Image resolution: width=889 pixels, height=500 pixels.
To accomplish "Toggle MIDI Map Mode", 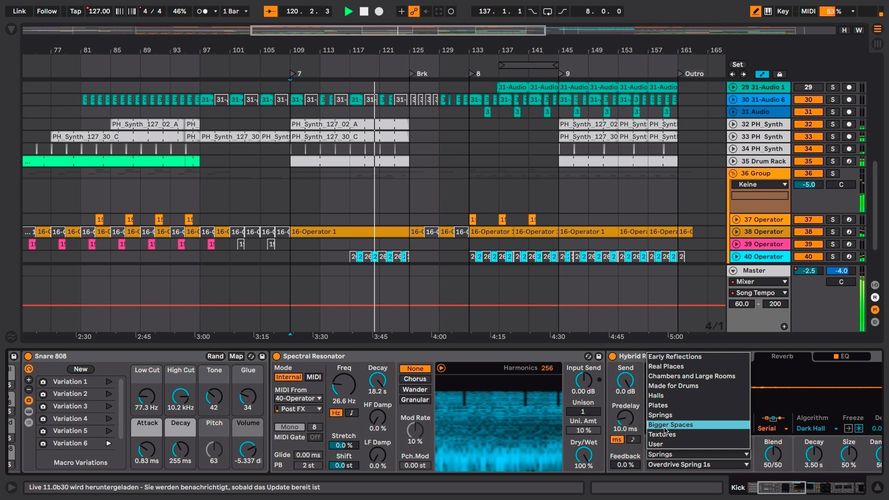I will pos(808,11).
